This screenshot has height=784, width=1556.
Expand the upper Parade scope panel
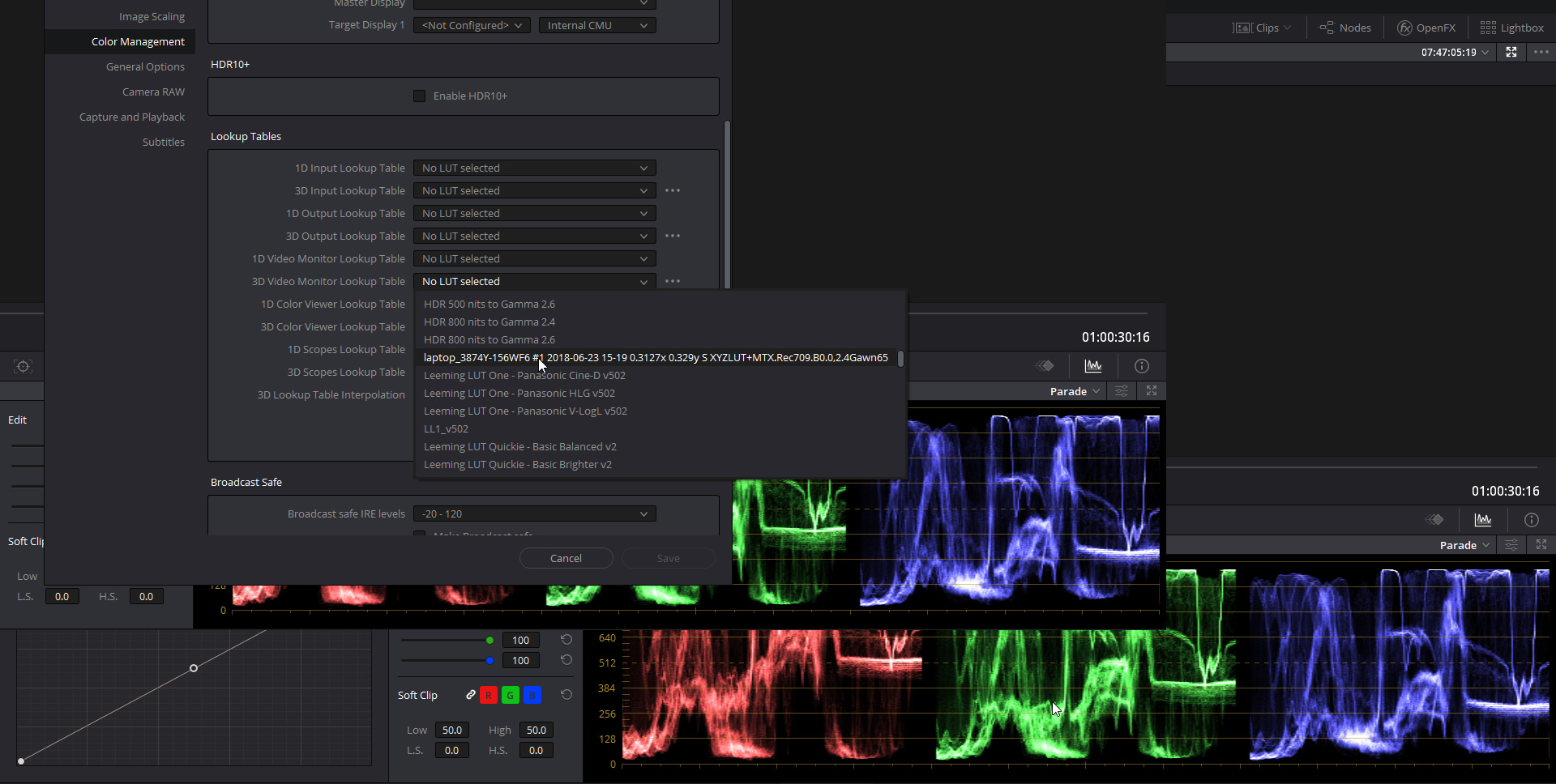(1152, 391)
